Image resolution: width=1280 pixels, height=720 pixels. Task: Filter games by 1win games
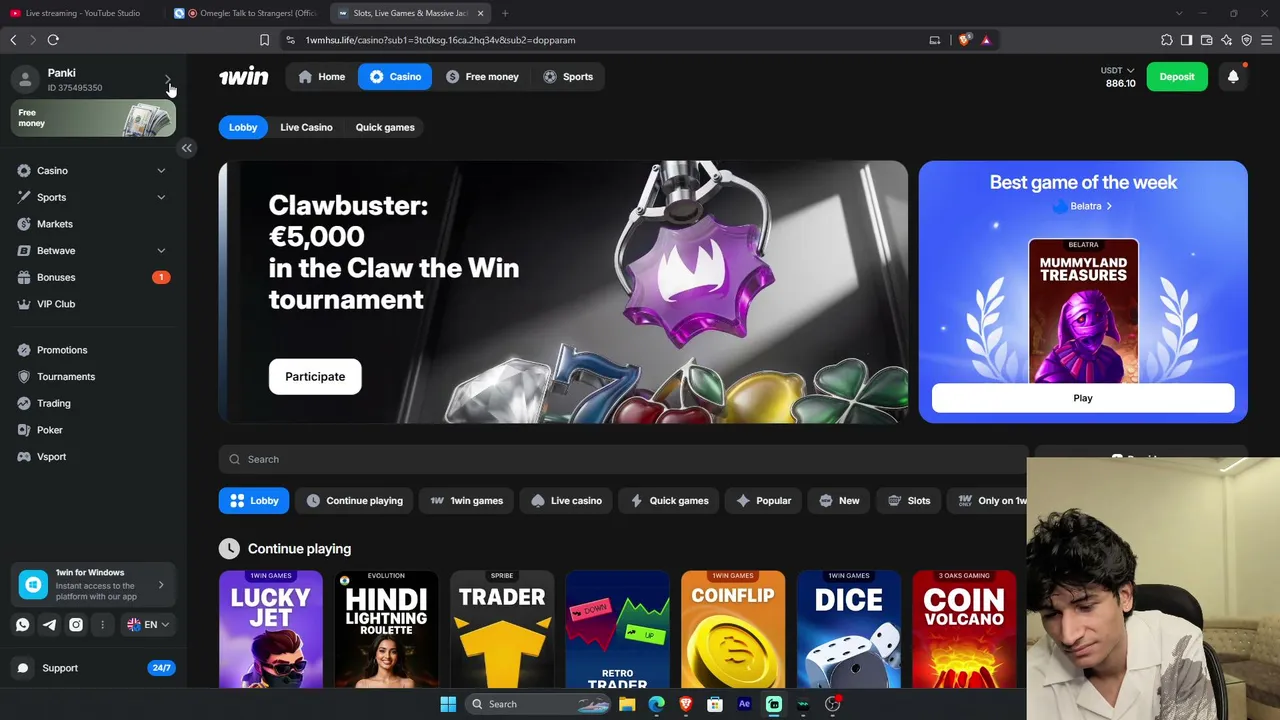coord(466,501)
